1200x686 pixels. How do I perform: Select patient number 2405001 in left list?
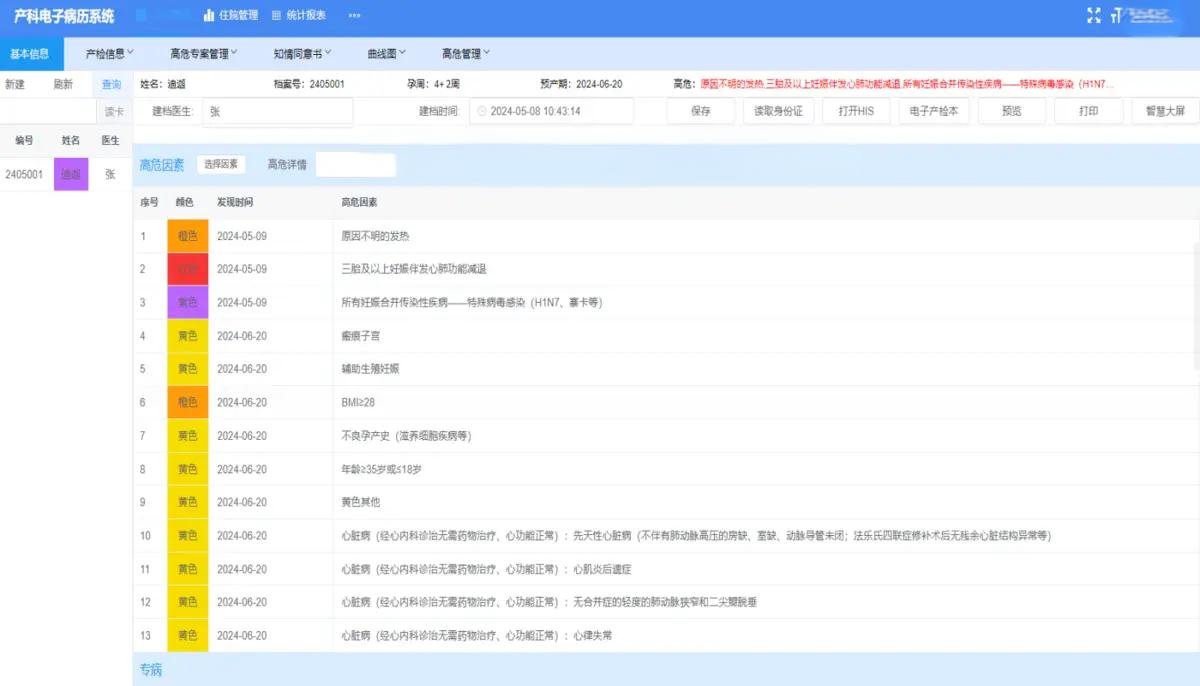(24, 174)
